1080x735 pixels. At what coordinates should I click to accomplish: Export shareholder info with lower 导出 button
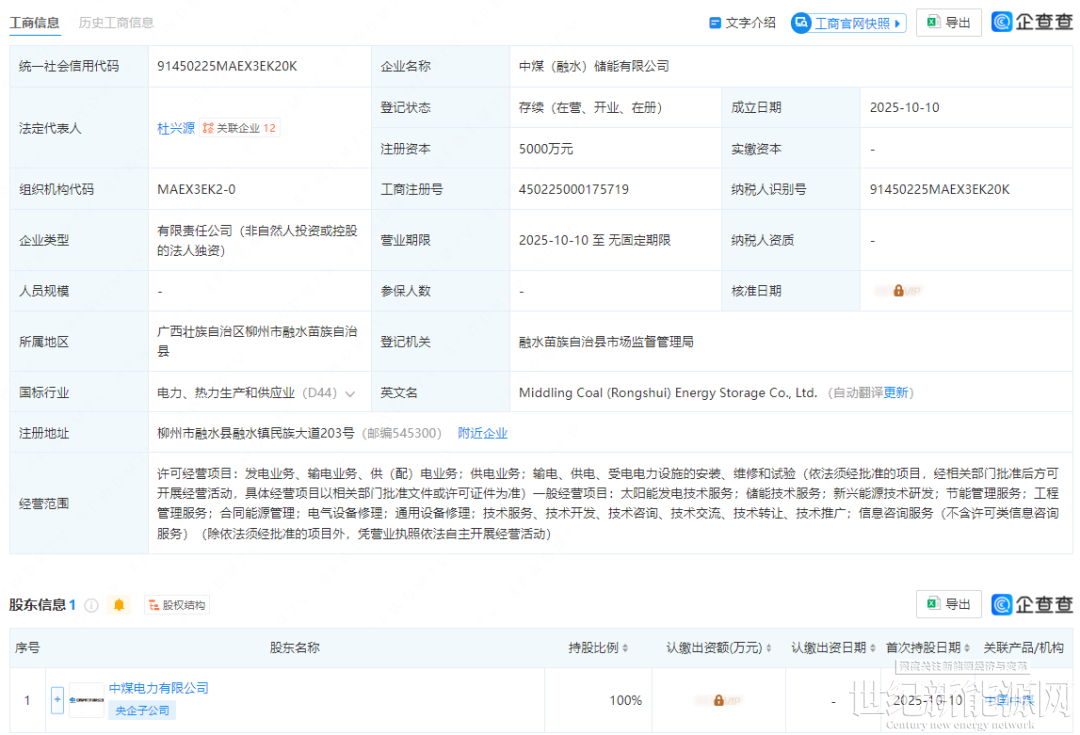(x=948, y=604)
